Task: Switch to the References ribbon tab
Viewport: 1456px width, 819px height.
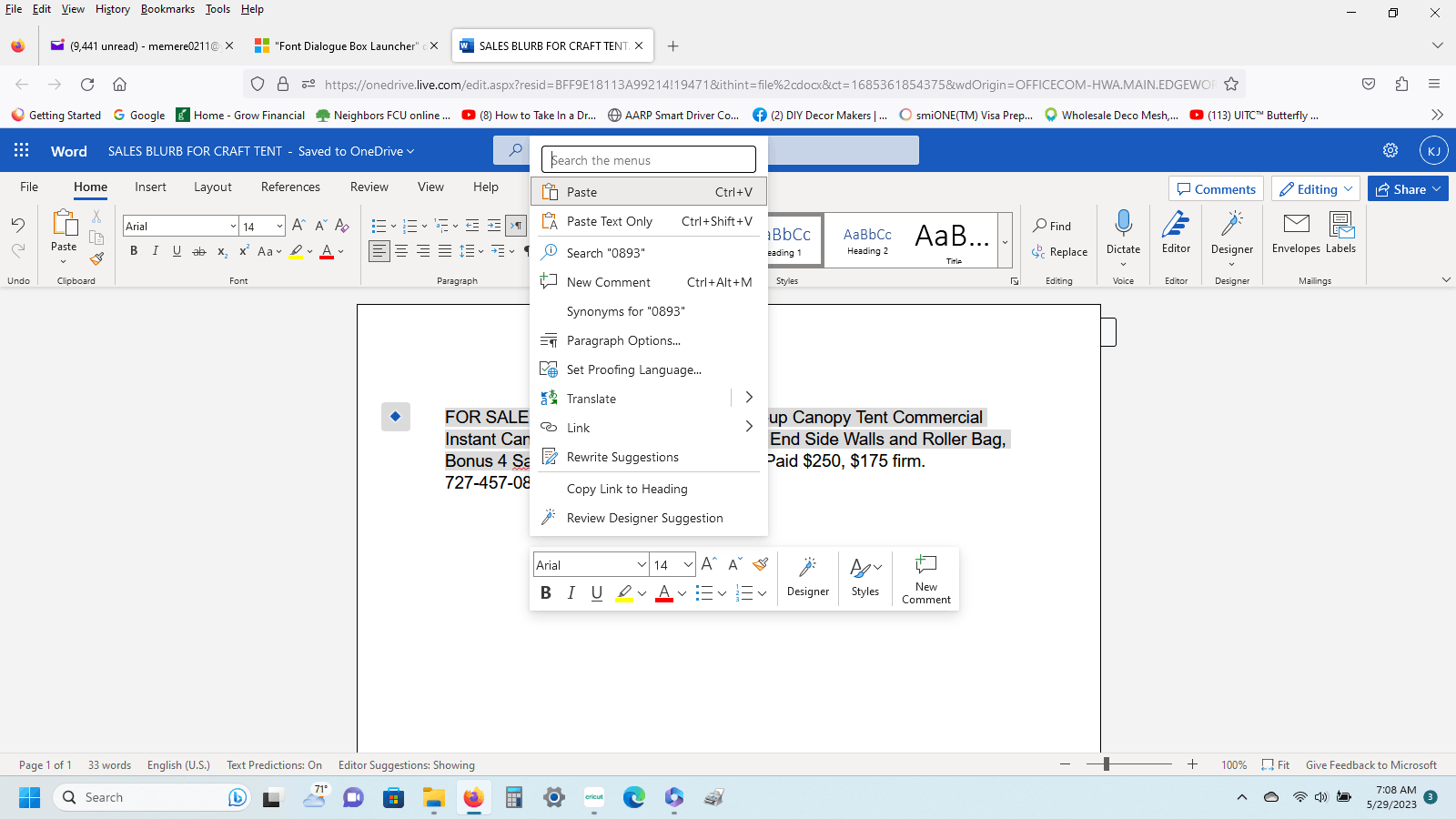Action: coord(289,187)
